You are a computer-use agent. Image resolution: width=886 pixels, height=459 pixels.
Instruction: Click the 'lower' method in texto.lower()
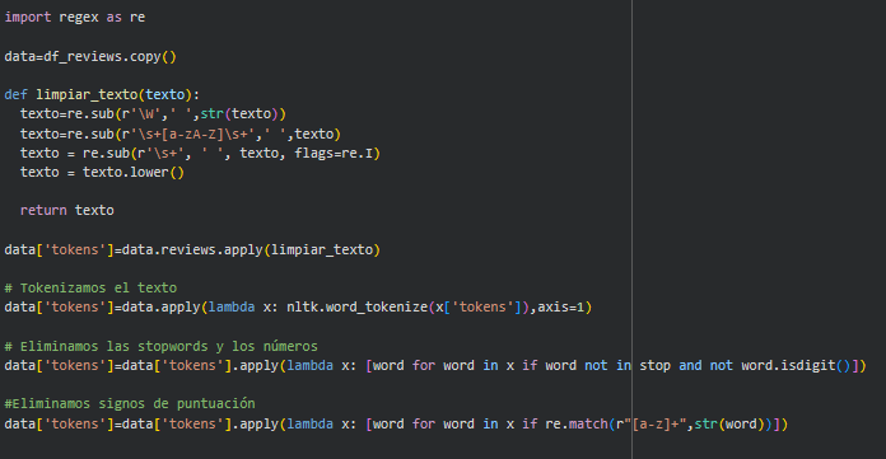point(149,172)
